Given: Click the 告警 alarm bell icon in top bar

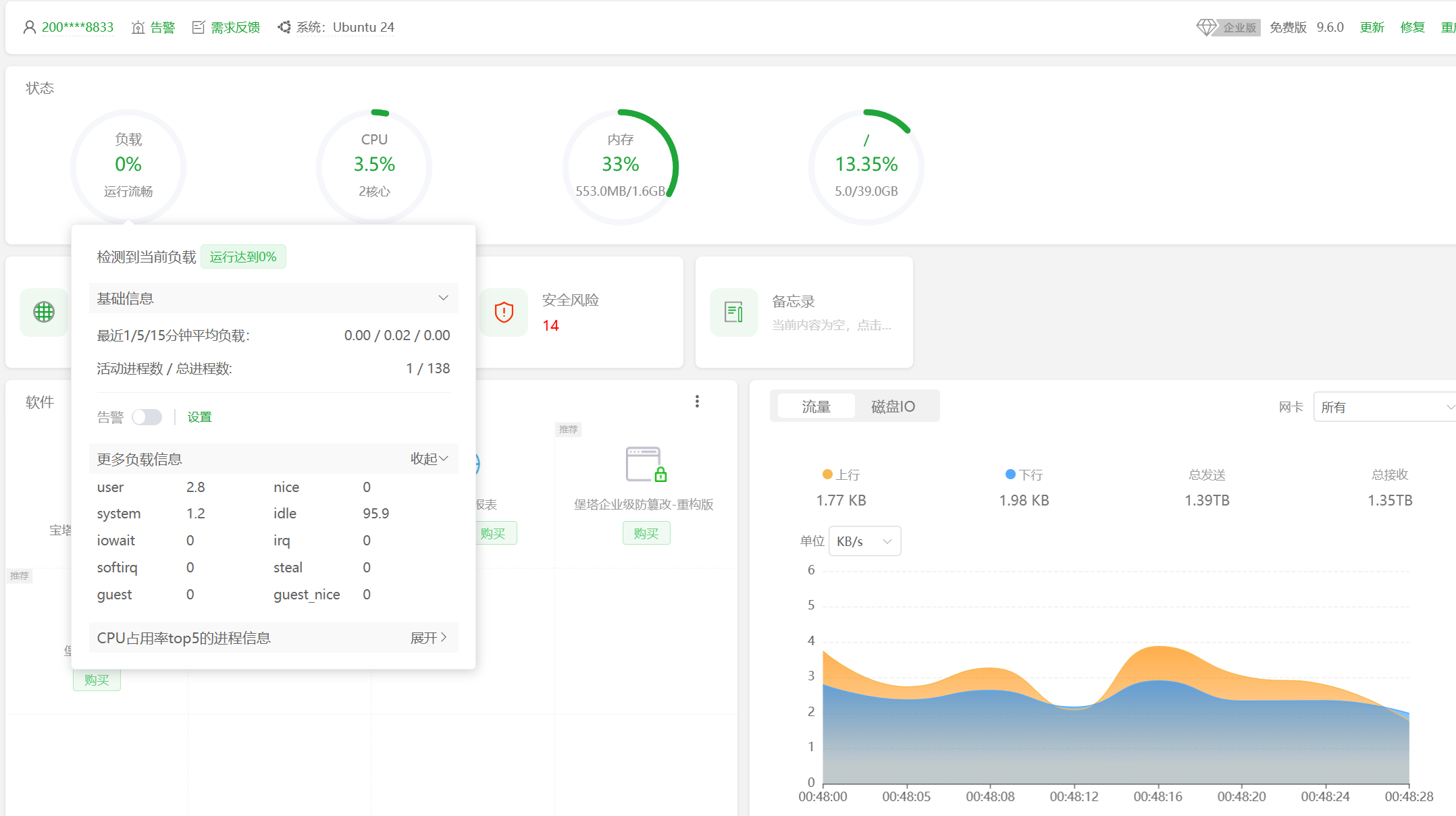Looking at the screenshot, I should [x=138, y=27].
